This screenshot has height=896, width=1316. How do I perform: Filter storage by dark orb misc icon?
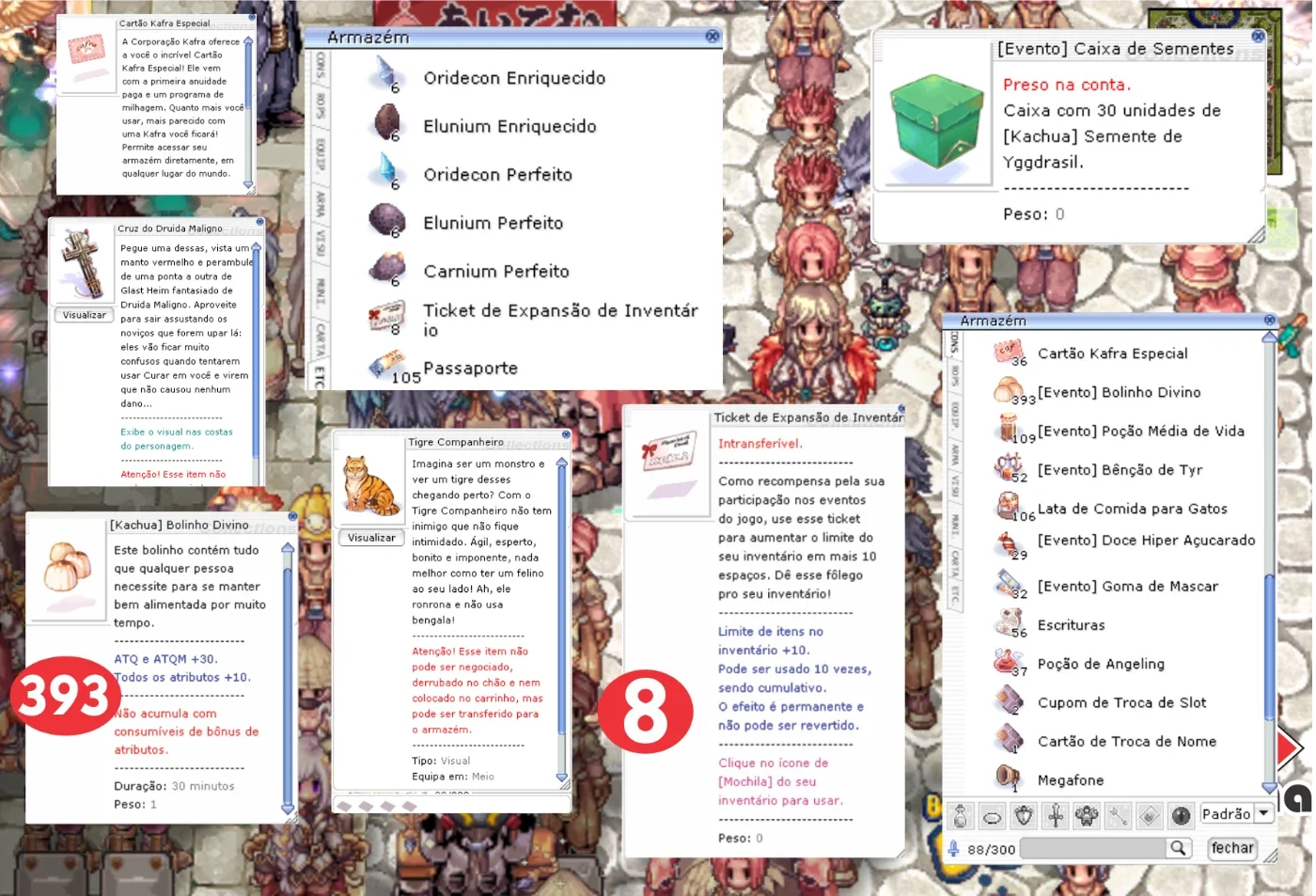(1182, 816)
